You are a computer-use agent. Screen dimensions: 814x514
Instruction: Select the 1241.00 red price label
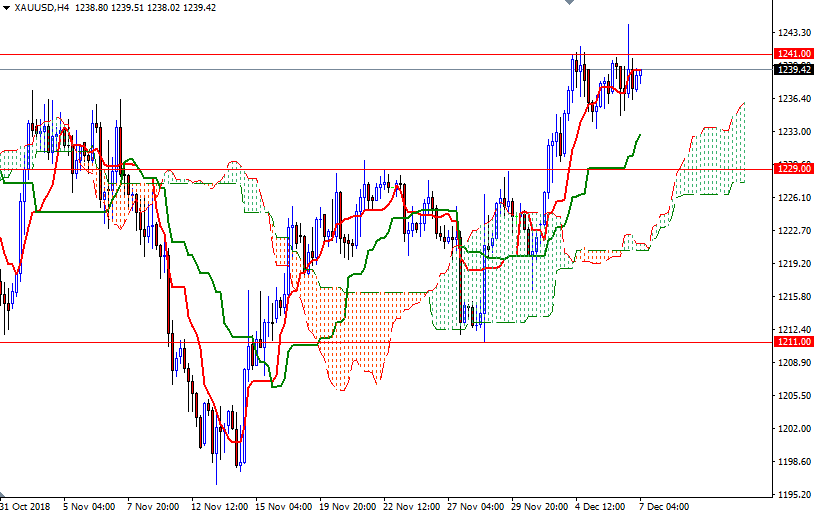[x=792, y=54]
